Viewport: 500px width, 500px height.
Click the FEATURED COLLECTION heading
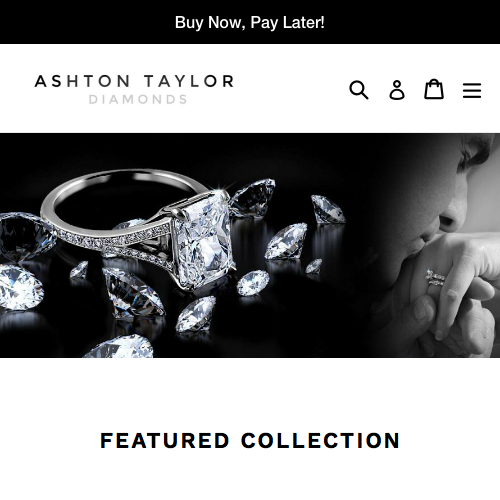tap(250, 440)
